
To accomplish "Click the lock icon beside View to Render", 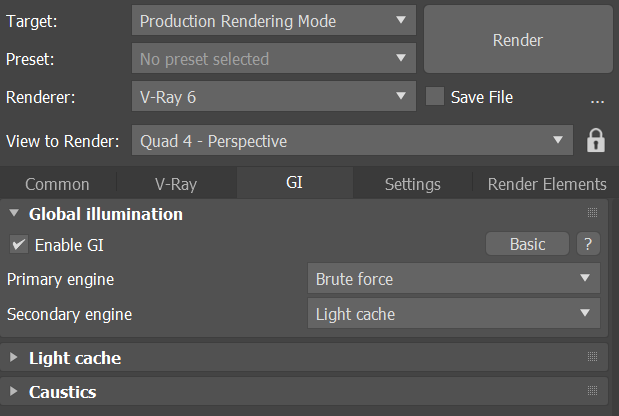I will (596, 141).
